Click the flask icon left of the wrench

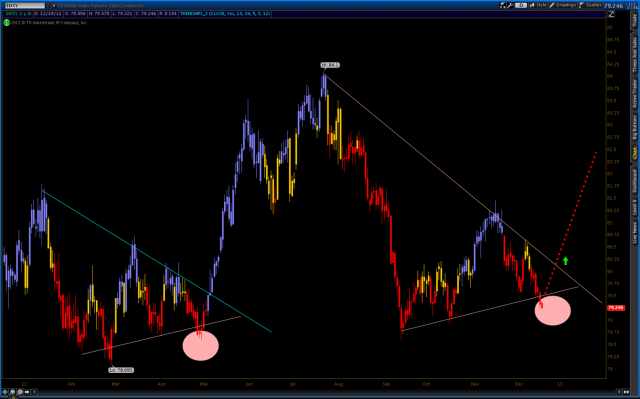(x=503, y=5)
